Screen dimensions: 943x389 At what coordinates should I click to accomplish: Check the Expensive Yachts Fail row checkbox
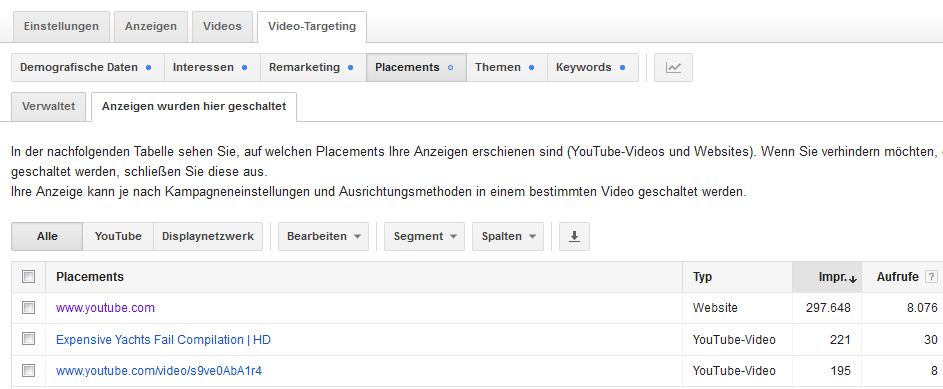pyautogui.click(x=28, y=339)
